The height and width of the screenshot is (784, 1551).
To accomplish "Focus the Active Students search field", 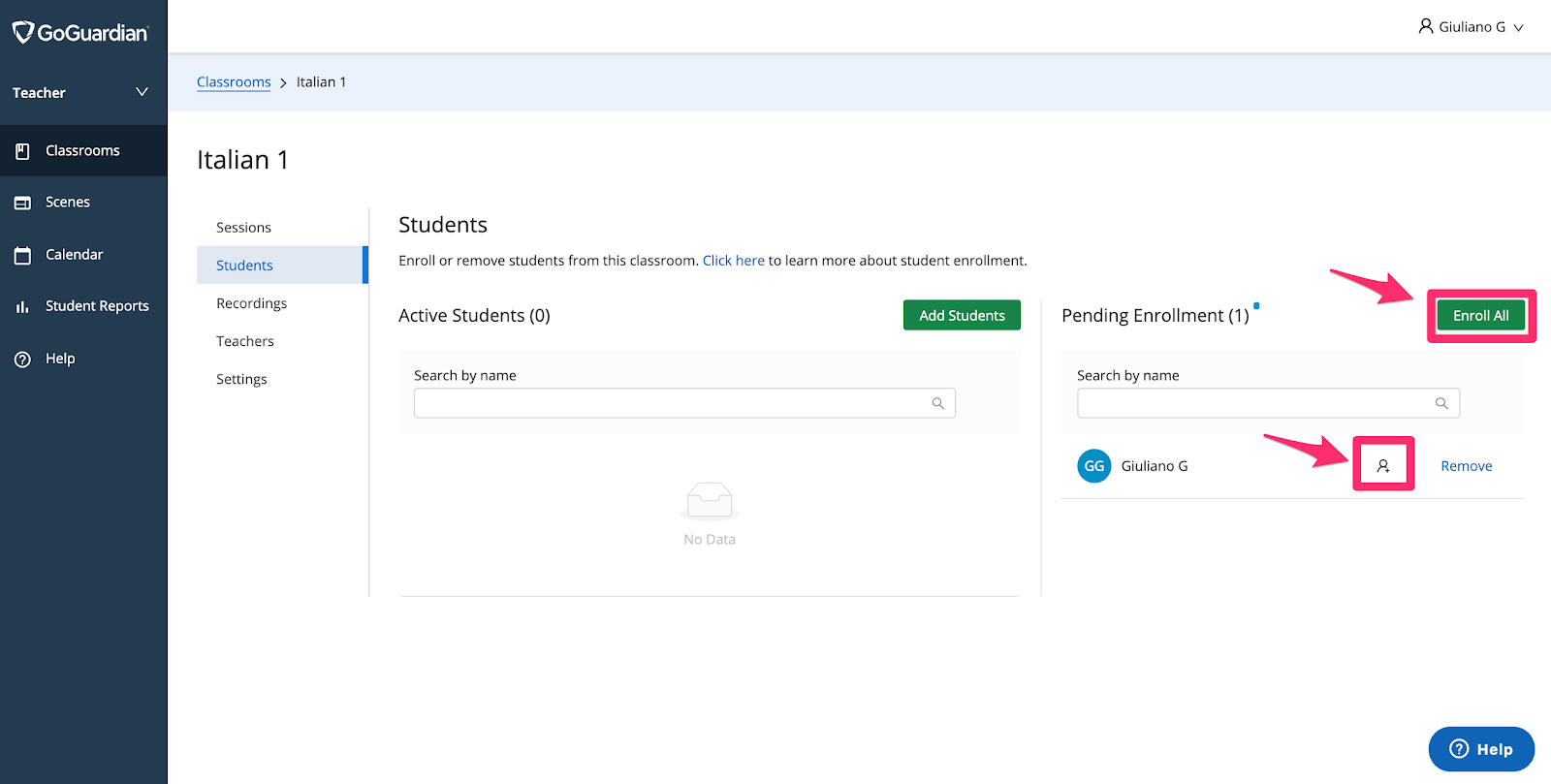I will tap(669, 403).
